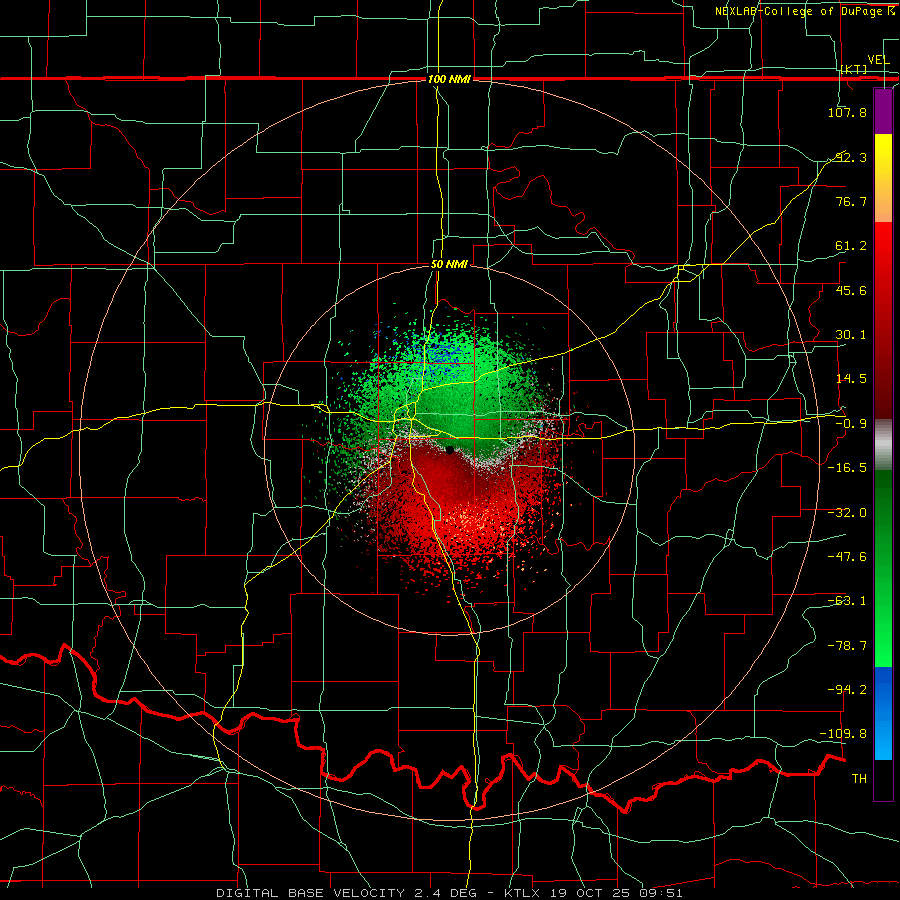900x900 pixels.
Task: Click the VEL label above the color scale
Action: (878, 60)
